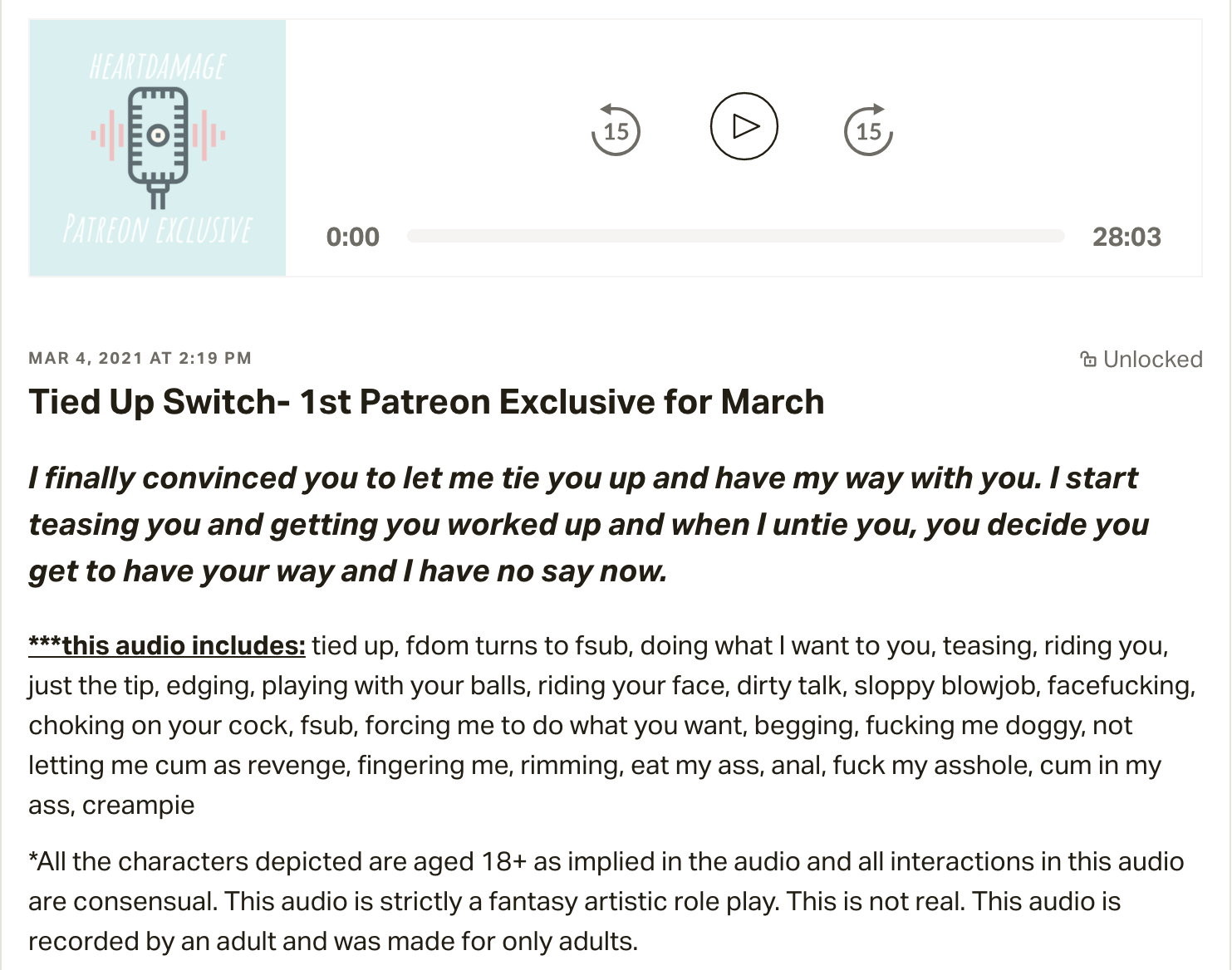Click the Unlocked status label
1232x970 pixels.
coord(1152,359)
